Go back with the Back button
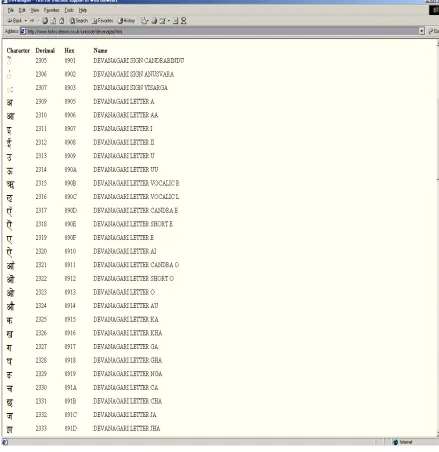This screenshot has width=439, height=452. 15,21
